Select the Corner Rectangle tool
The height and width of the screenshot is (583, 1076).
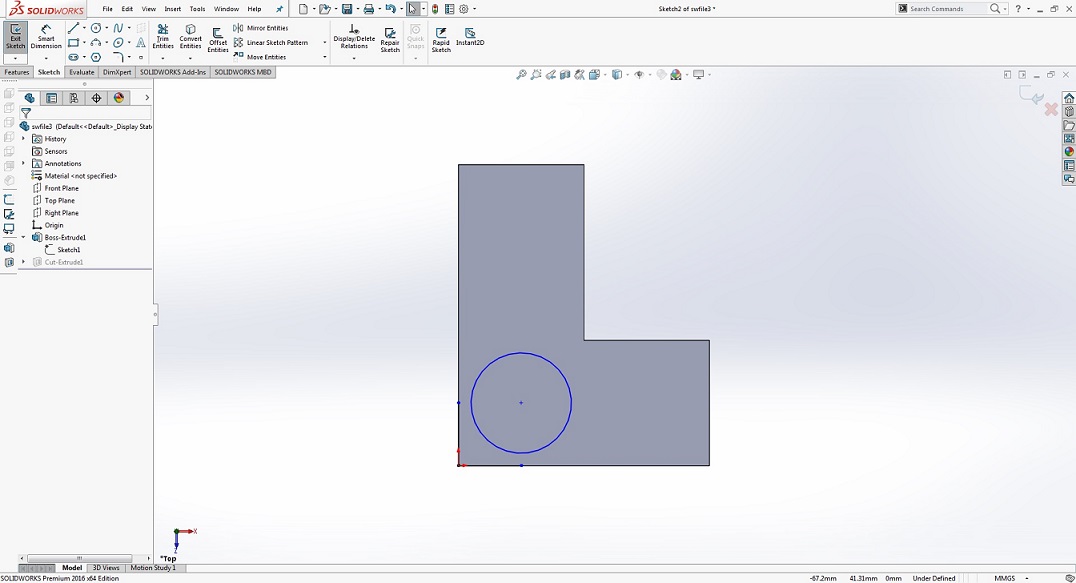[73, 43]
